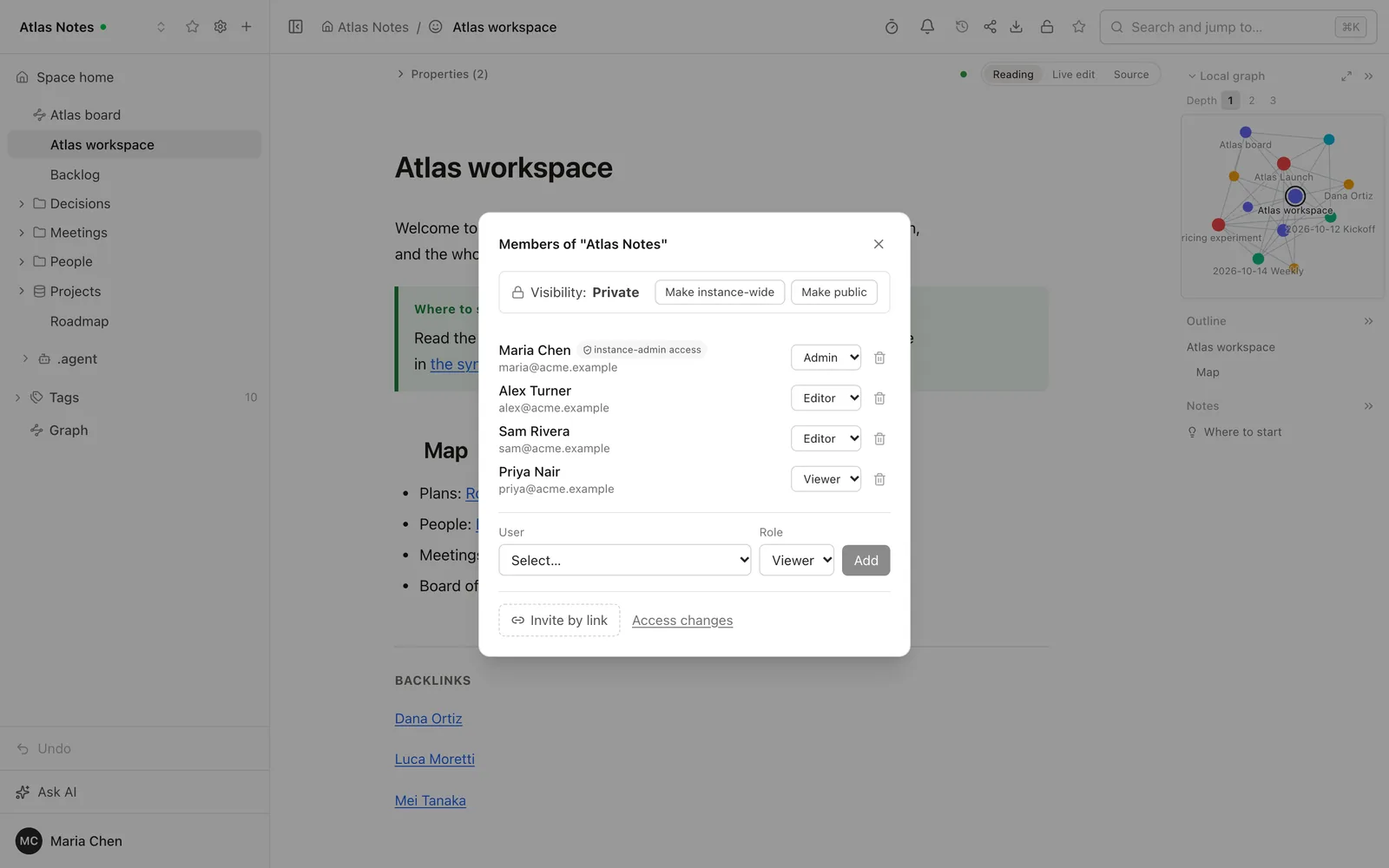Open Luca Moretti backlink

point(435,759)
